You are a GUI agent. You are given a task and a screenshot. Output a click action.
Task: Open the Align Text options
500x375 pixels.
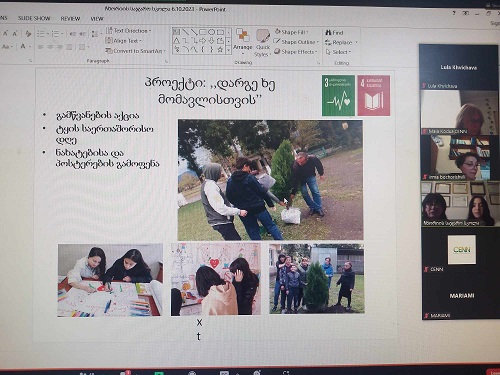123,41
